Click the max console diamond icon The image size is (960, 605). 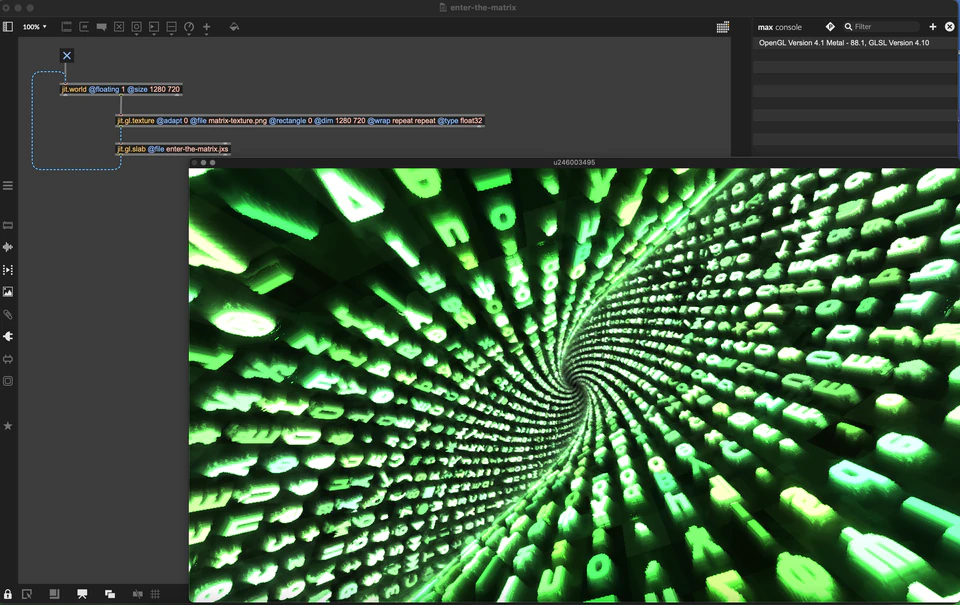click(x=830, y=26)
